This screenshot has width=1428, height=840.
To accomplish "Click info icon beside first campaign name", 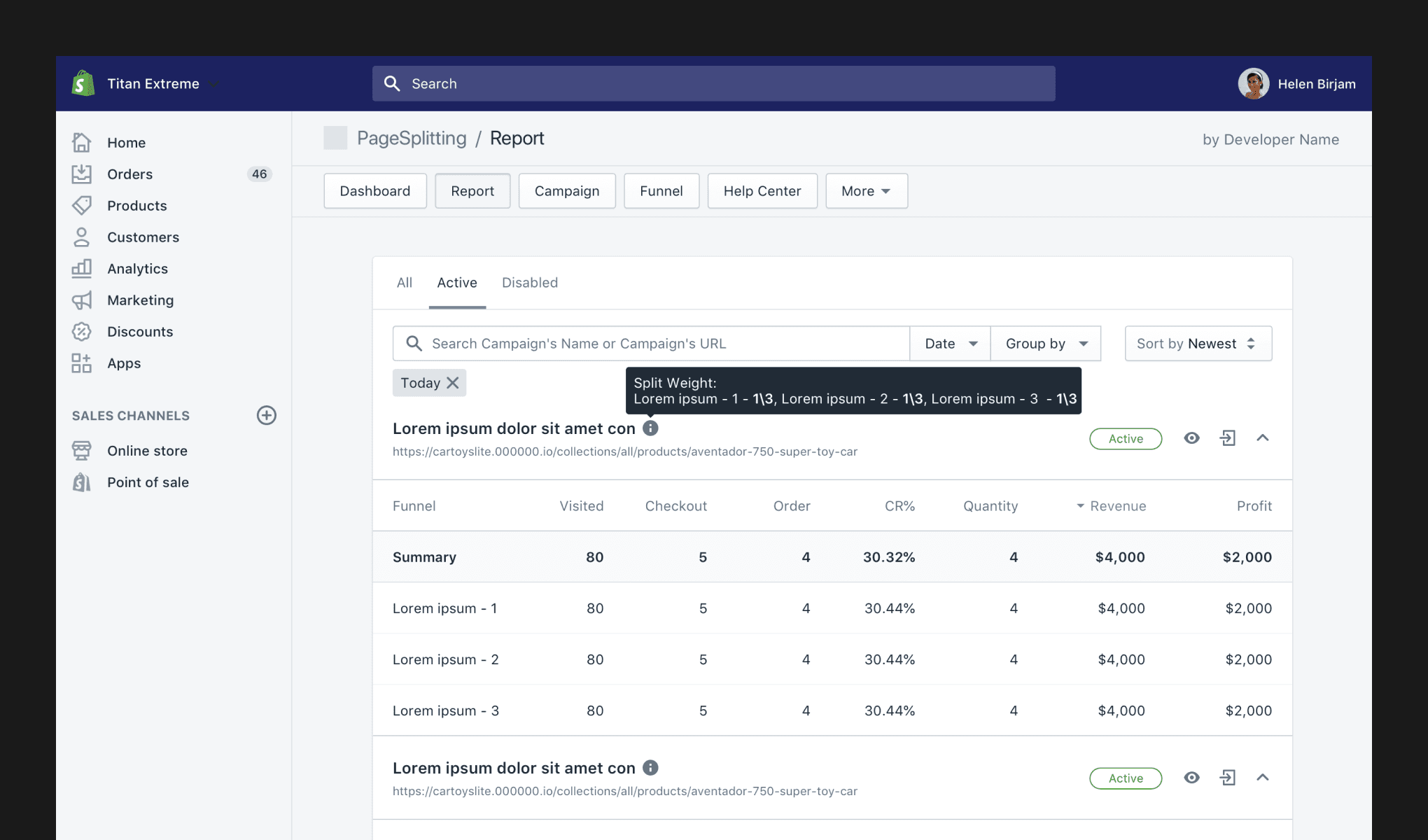I will click(650, 428).
